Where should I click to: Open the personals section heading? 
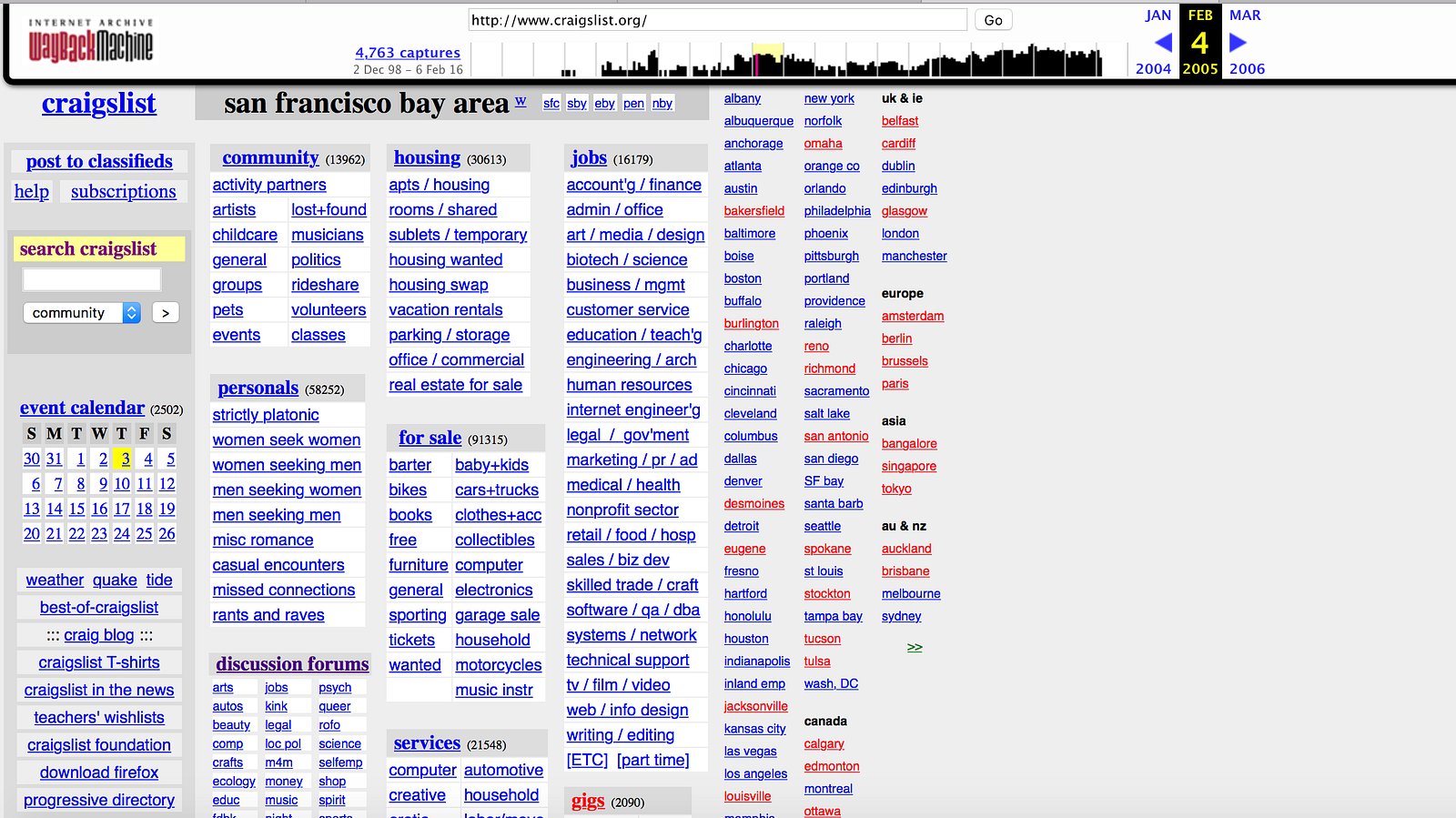click(258, 388)
